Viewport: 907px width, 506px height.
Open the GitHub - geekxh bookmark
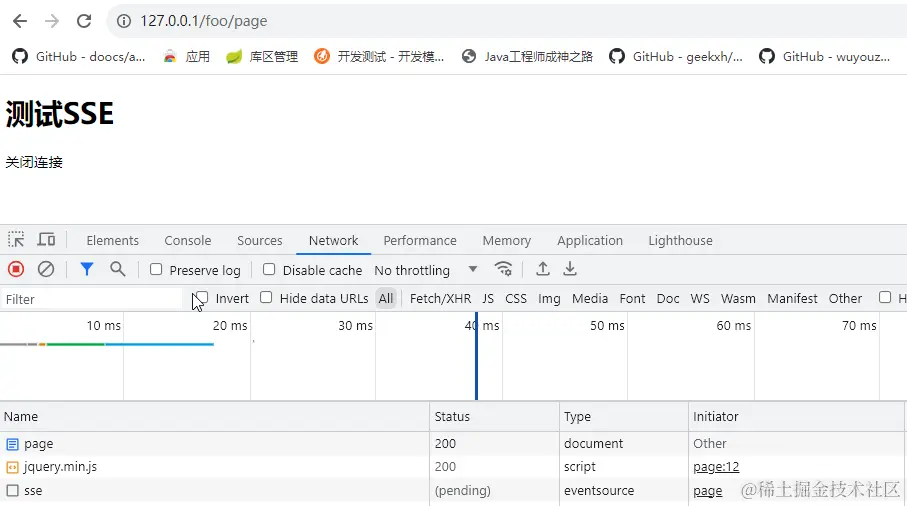pyautogui.click(x=676, y=57)
